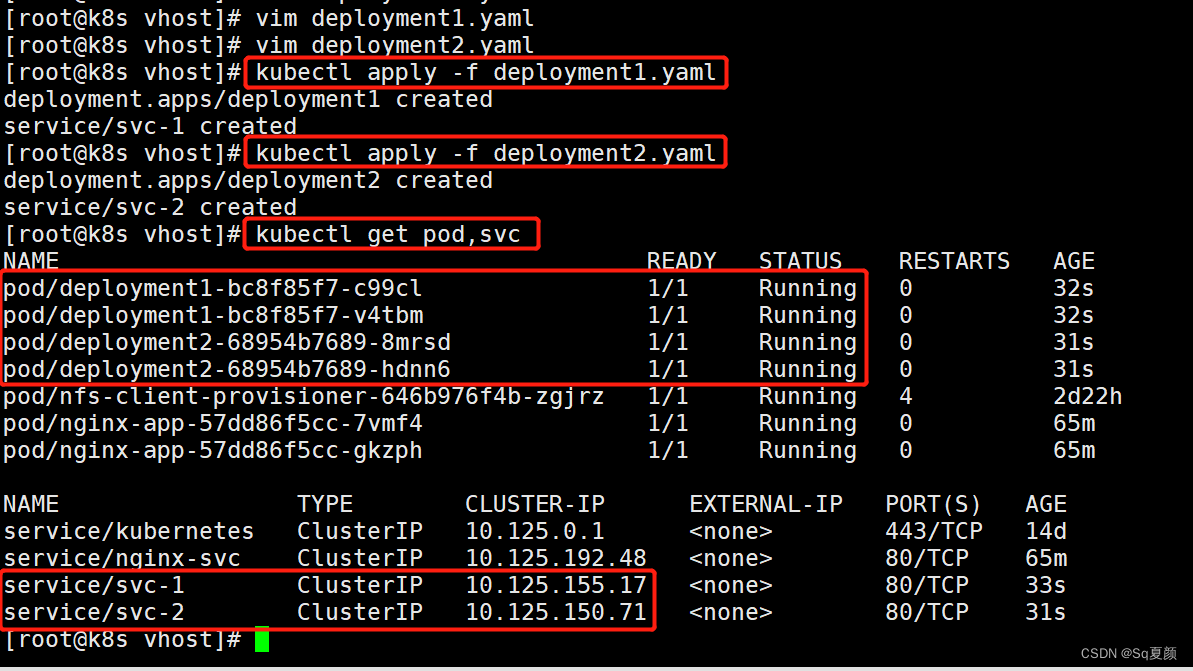The image size is (1193, 671).
Task: Click cluster IP 10.125.150.71 of svc-2
Action: tap(555, 612)
